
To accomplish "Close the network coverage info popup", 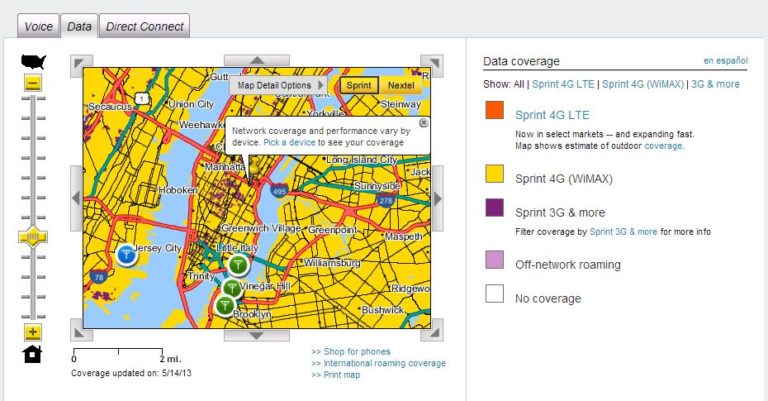I will [x=423, y=123].
